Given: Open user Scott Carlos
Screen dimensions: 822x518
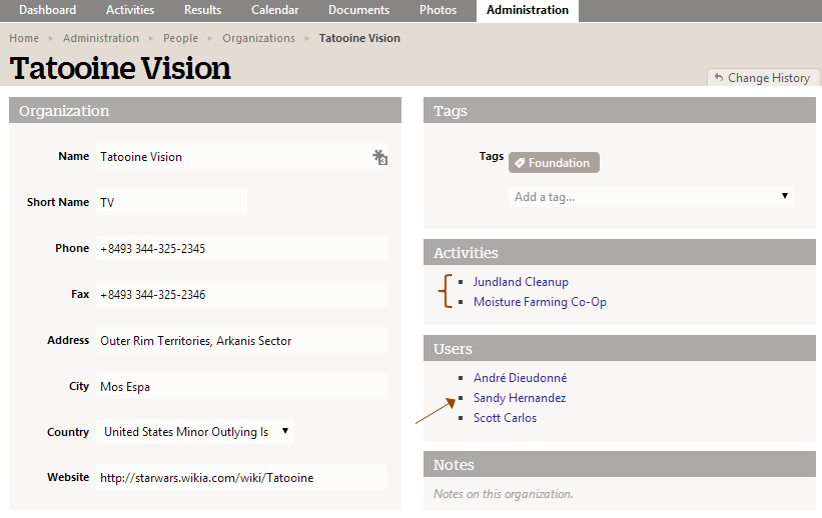Looking at the screenshot, I should click(x=505, y=417).
